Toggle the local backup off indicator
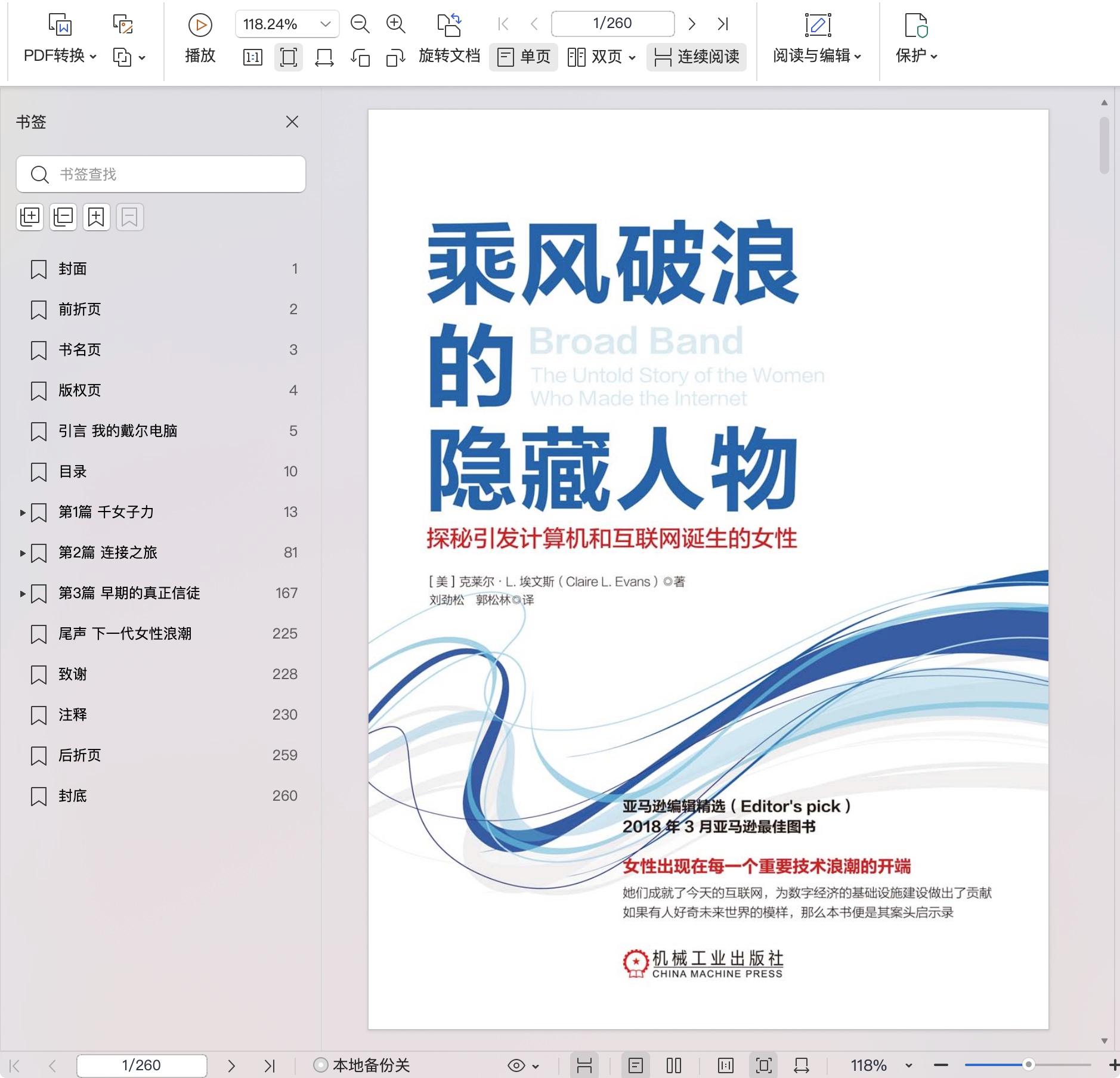1120x1078 pixels. point(320,1065)
